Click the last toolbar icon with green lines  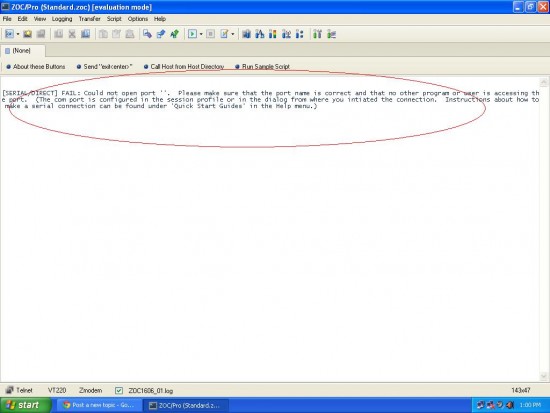click(331, 34)
